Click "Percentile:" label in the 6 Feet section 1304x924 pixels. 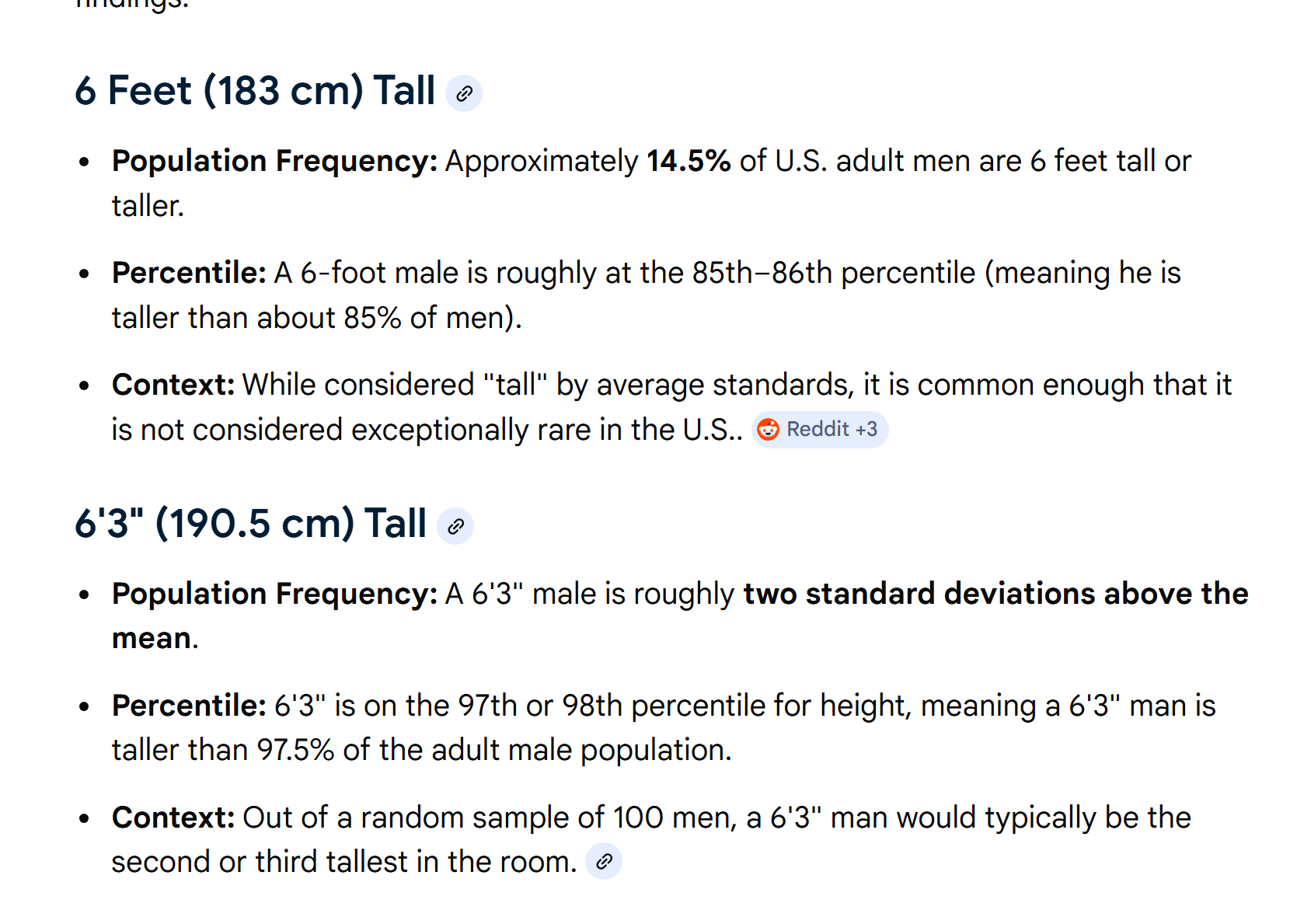(189, 273)
